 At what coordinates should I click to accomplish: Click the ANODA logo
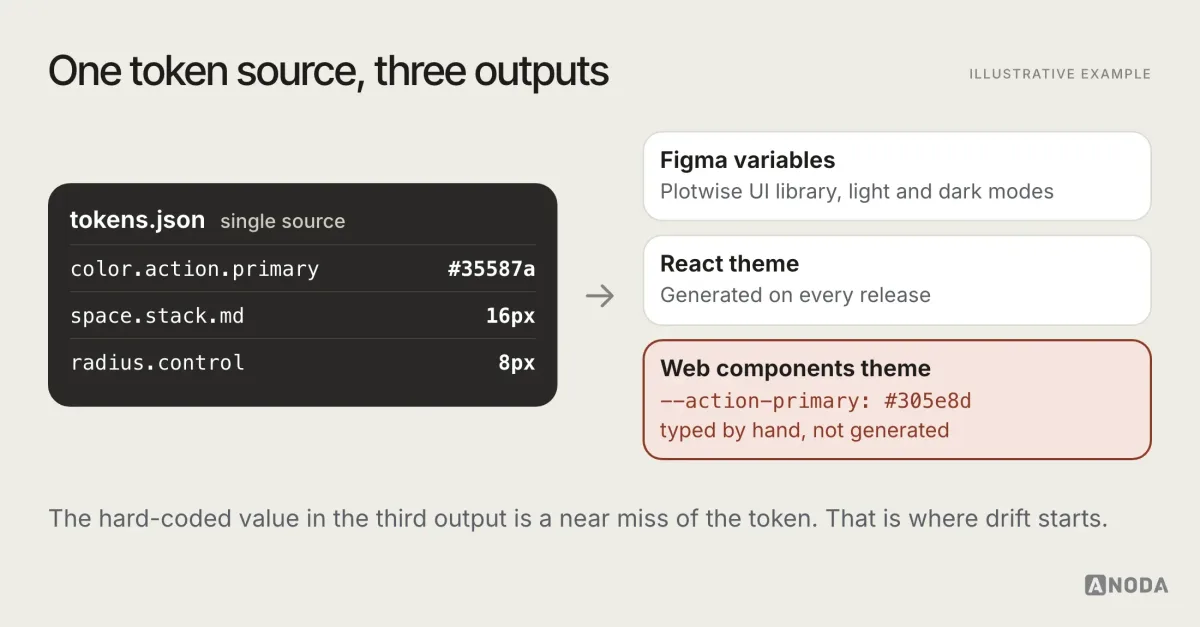[x=1126, y=585]
